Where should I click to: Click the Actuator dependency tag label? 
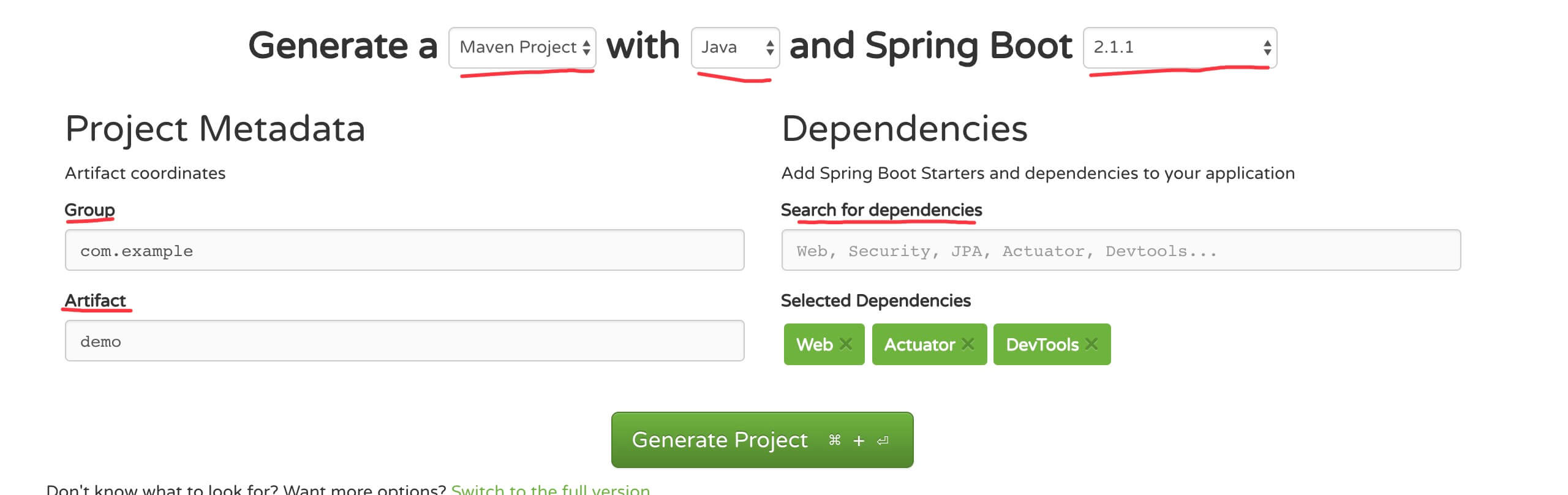(x=919, y=344)
